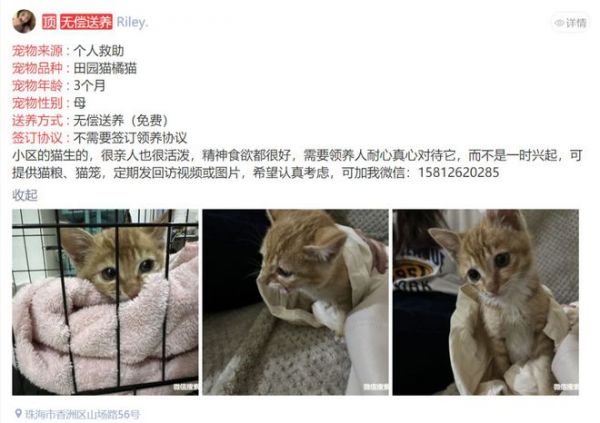Open the middle kitten side-profile photo
The image size is (600, 423).
pos(295,302)
